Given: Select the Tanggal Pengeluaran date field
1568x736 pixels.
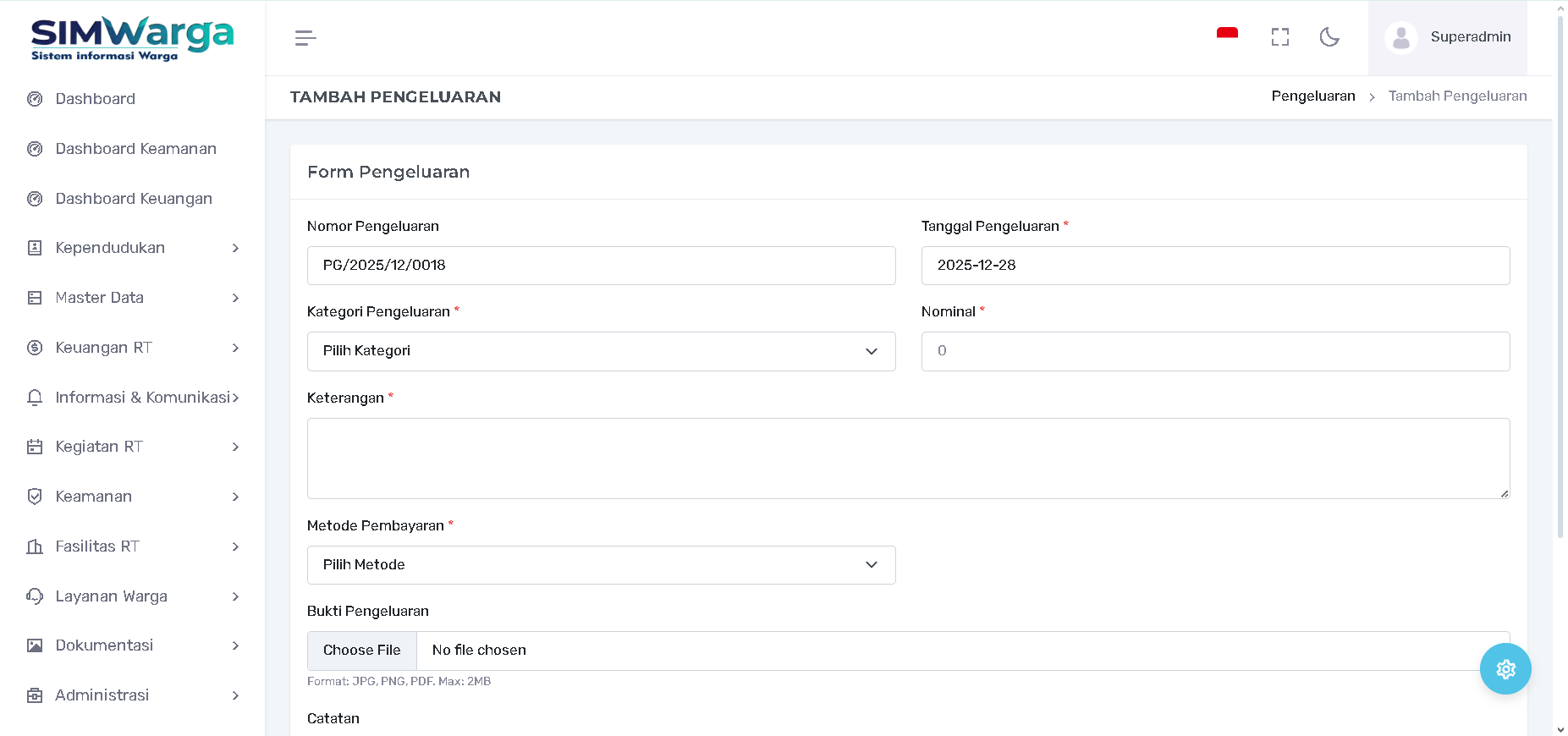Looking at the screenshot, I should [1214, 266].
